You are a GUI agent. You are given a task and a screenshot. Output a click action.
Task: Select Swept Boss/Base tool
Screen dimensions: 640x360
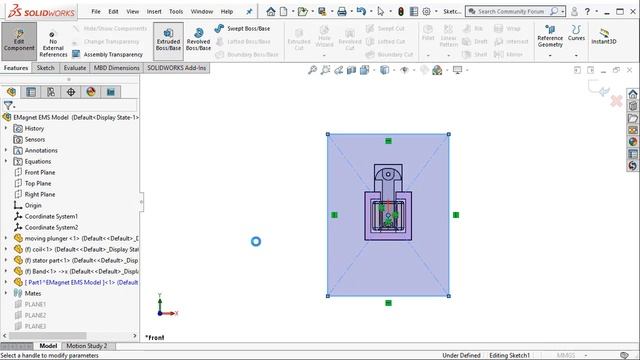(242, 29)
